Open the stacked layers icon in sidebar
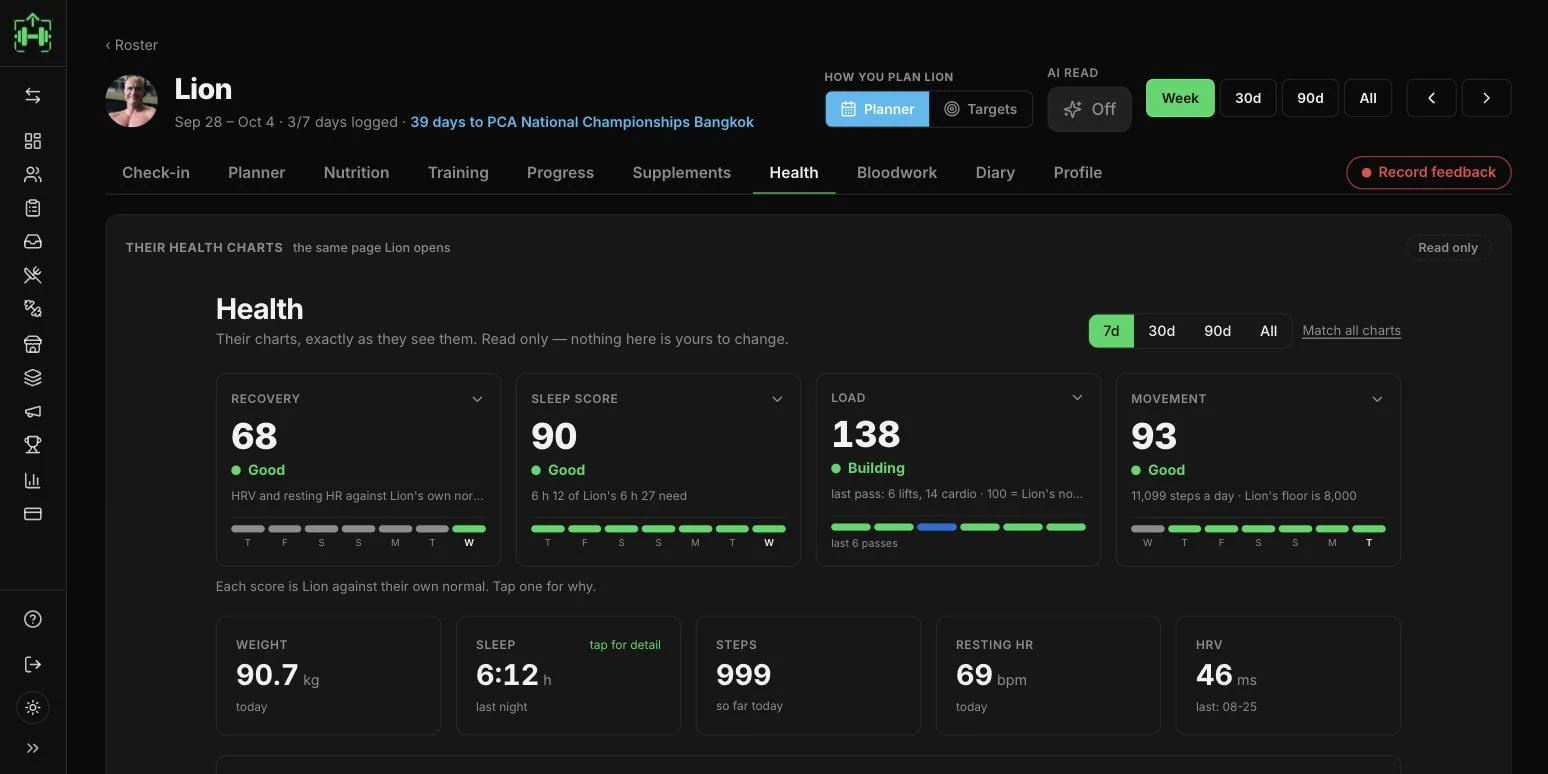The image size is (1548, 774). pyautogui.click(x=33, y=377)
